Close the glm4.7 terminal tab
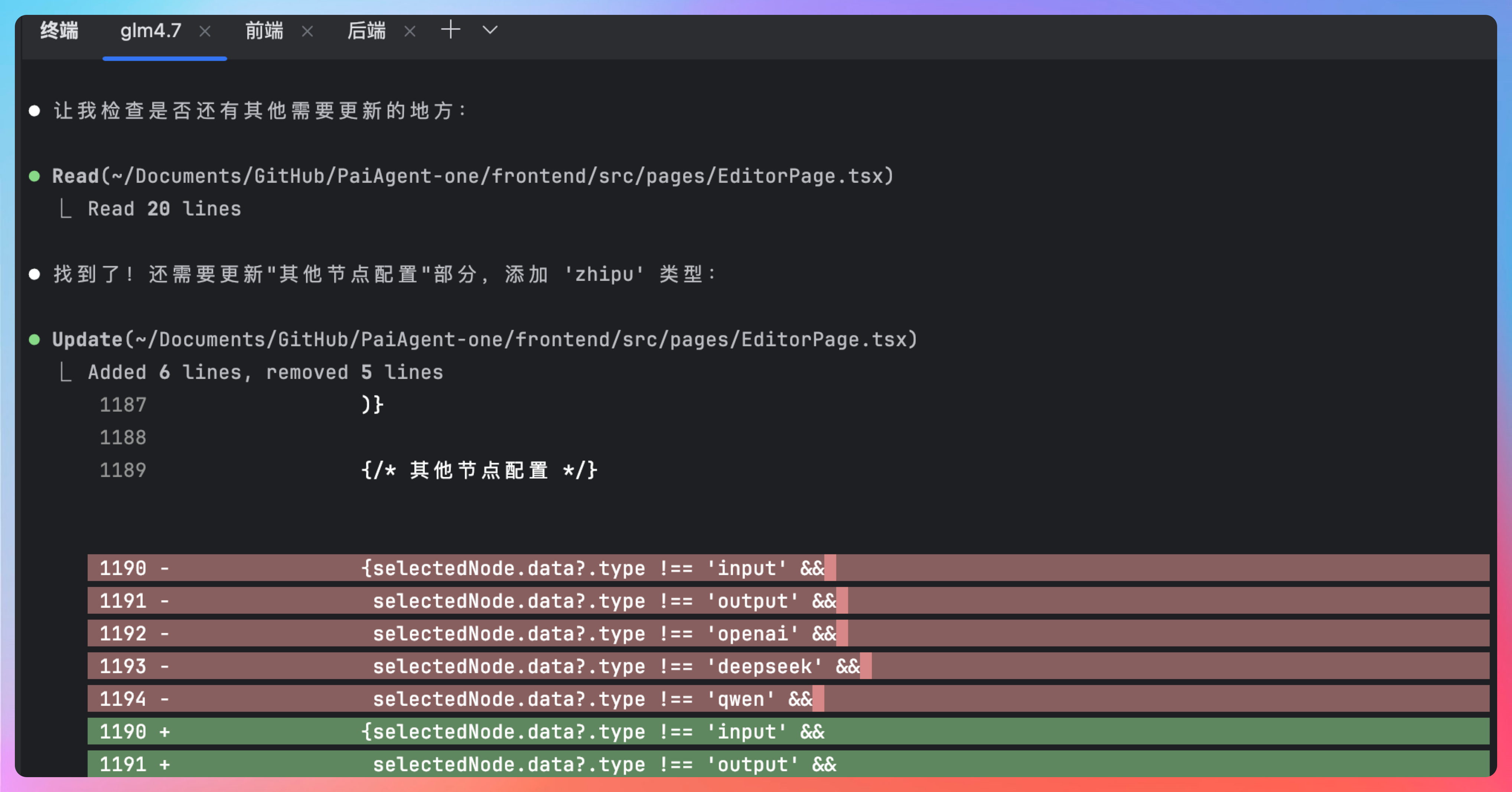The image size is (1512, 792). (x=205, y=31)
